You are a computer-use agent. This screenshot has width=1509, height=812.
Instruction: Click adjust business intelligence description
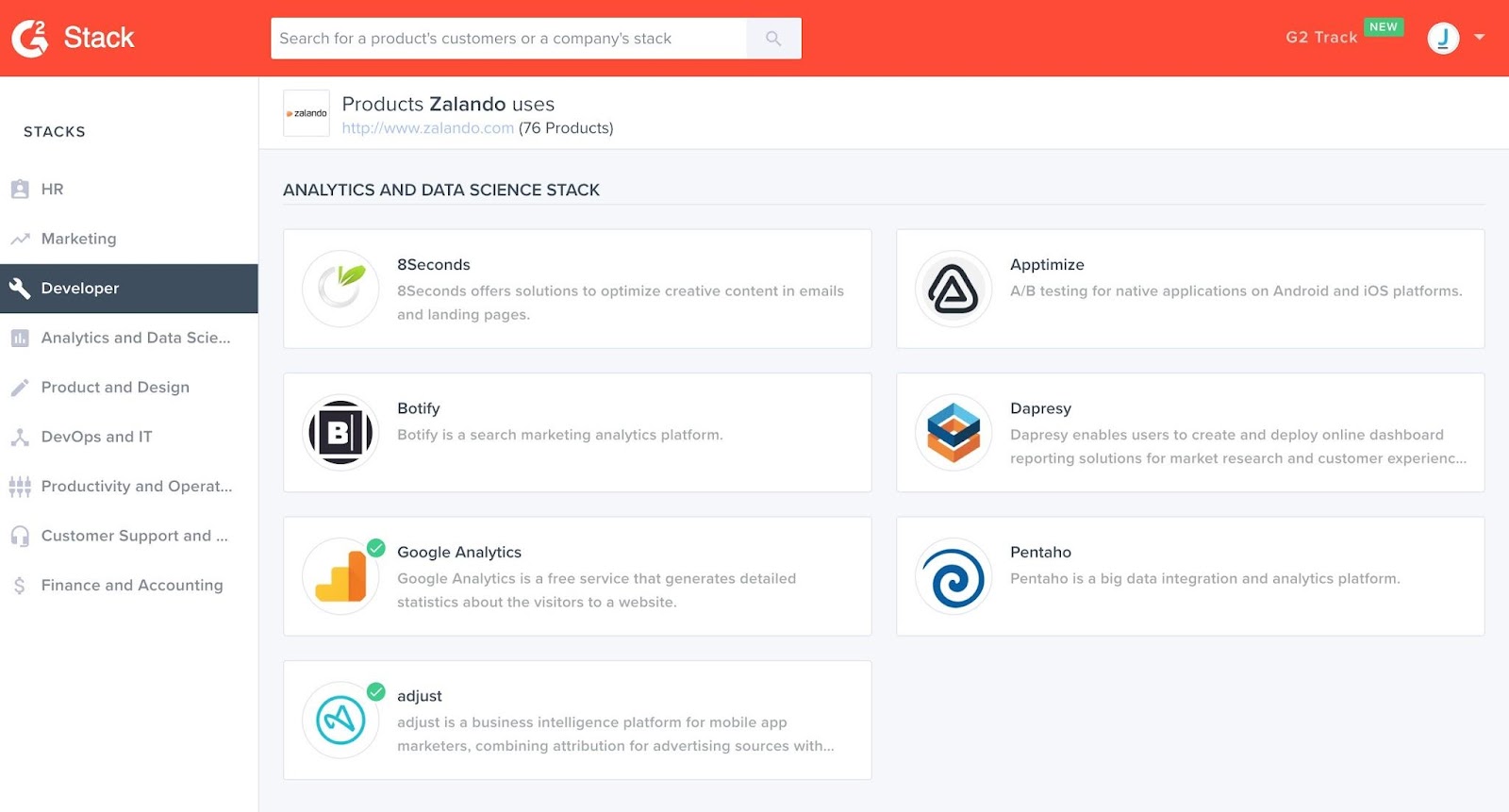tap(616, 734)
